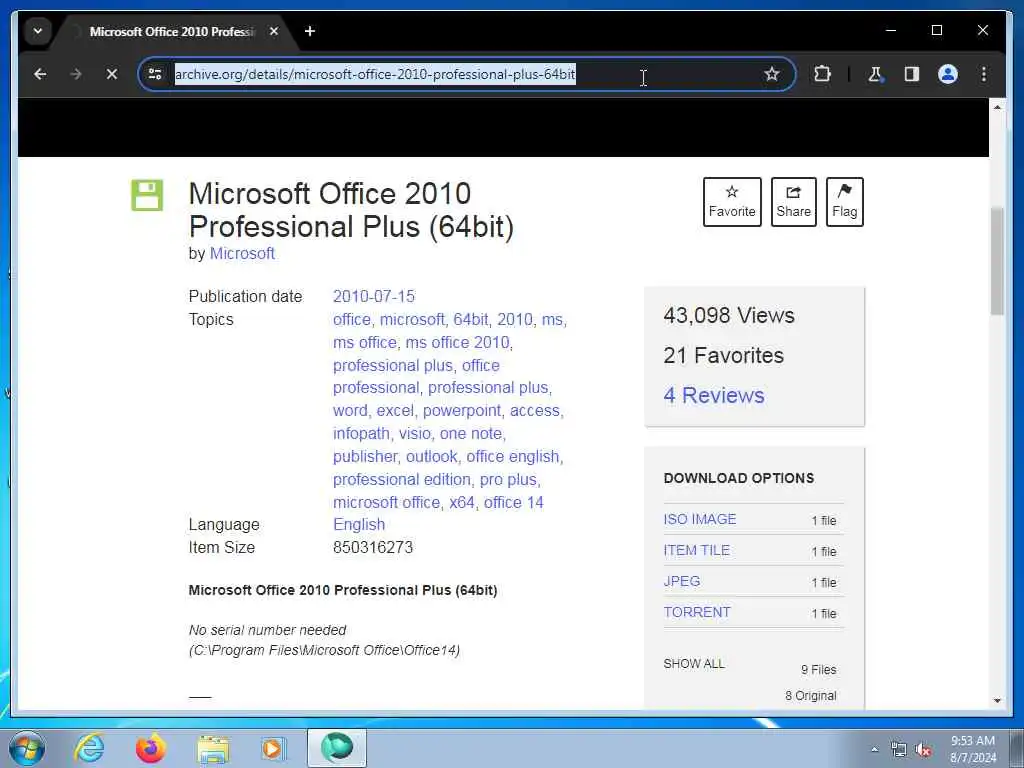The width and height of the screenshot is (1024, 768).
Task: Click the forward navigation arrow
Action: click(x=76, y=74)
